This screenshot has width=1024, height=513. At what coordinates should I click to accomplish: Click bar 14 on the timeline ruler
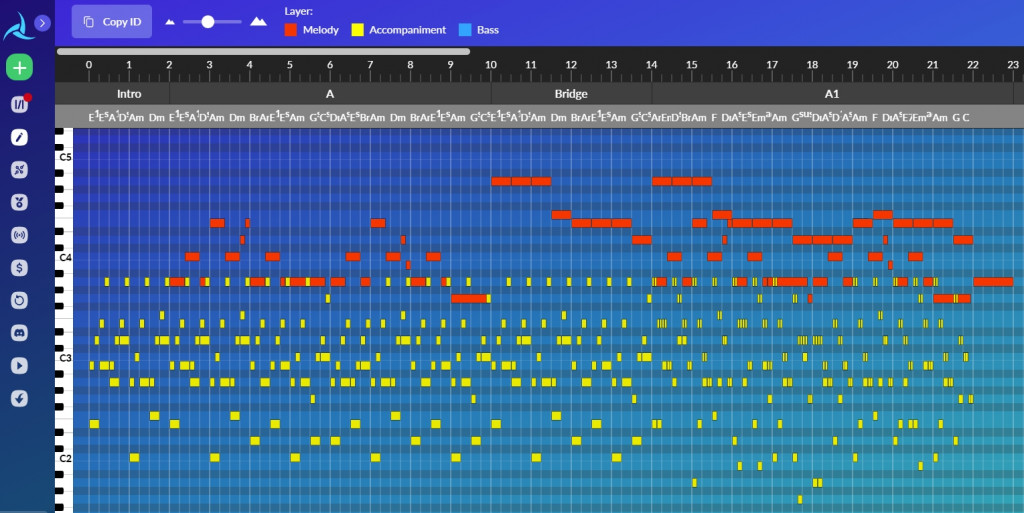click(x=651, y=65)
